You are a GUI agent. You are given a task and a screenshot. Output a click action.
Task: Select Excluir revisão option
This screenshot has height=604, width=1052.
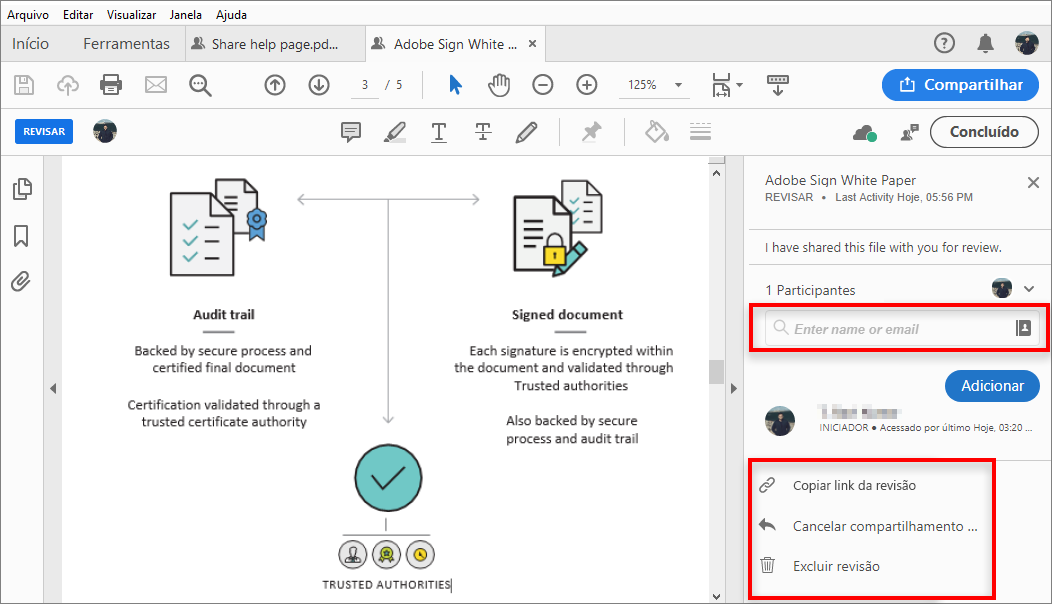coord(836,566)
